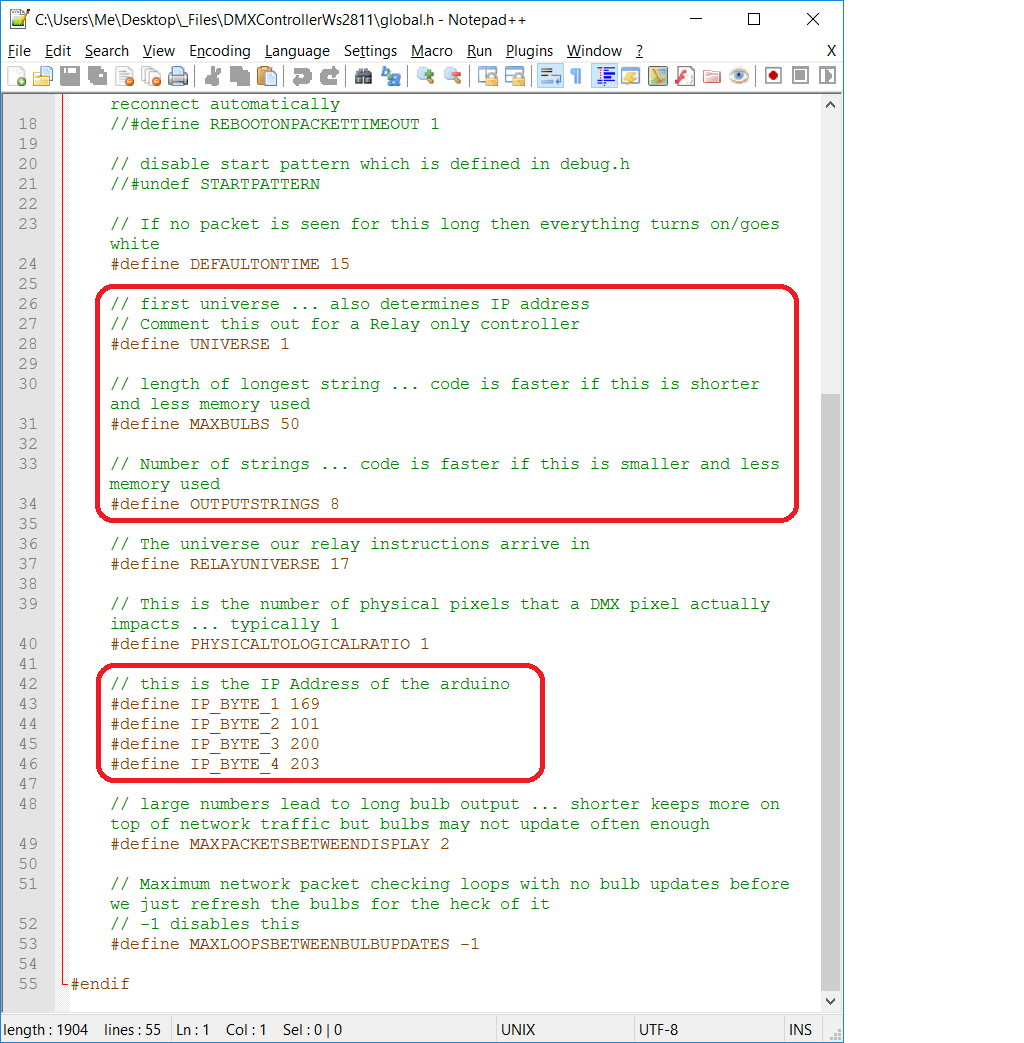Click line number 28 in margin
The height and width of the screenshot is (1043, 1024).
click(28, 344)
